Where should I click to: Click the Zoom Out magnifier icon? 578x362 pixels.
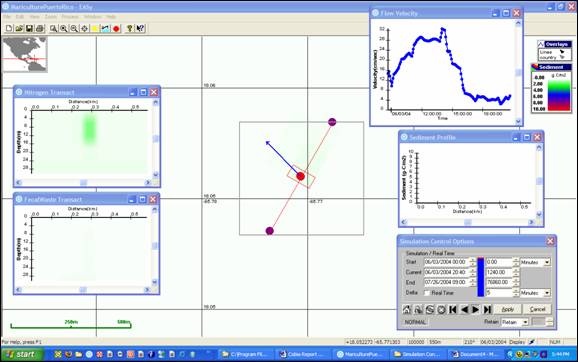coord(74,28)
